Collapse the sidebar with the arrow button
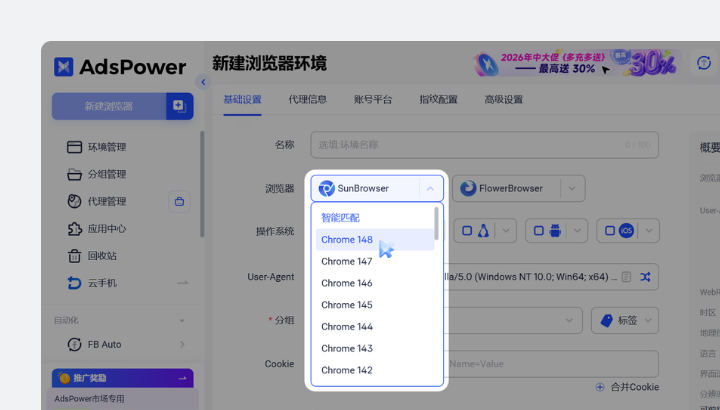This screenshot has width=720, height=410. point(203,82)
